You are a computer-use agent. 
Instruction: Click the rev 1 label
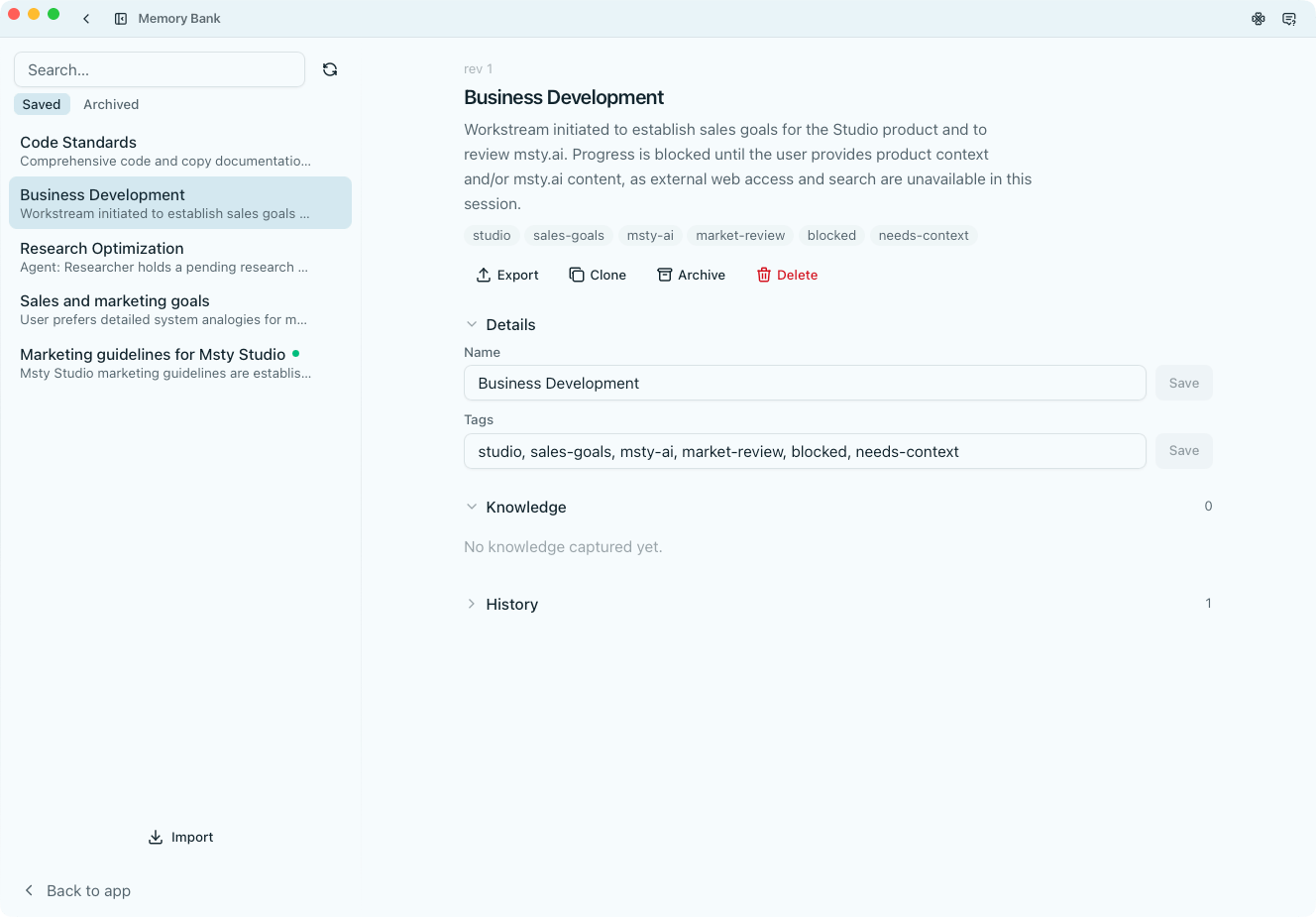tap(478, 68)
